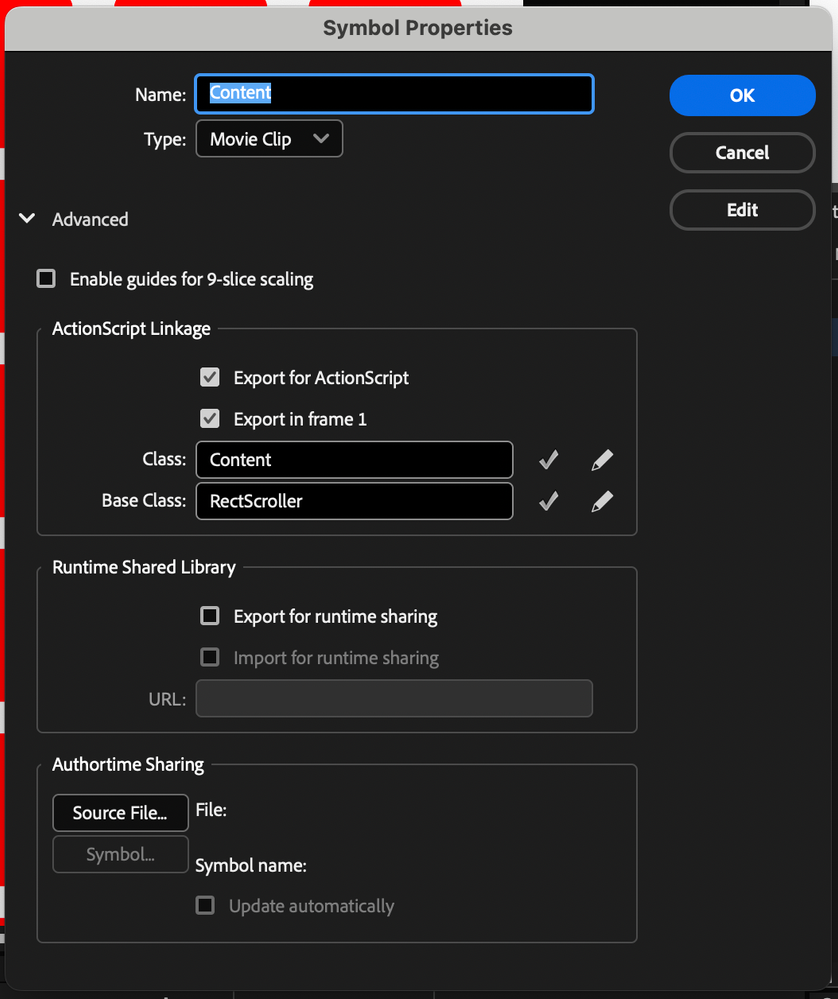Focus the Base Class input field
Image resolution: width=838 pixels, height=999 pixels.
(x=354, y=501)
